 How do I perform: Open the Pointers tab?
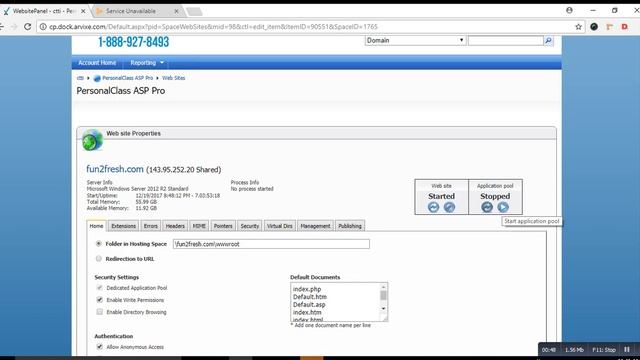click(223, 226)
